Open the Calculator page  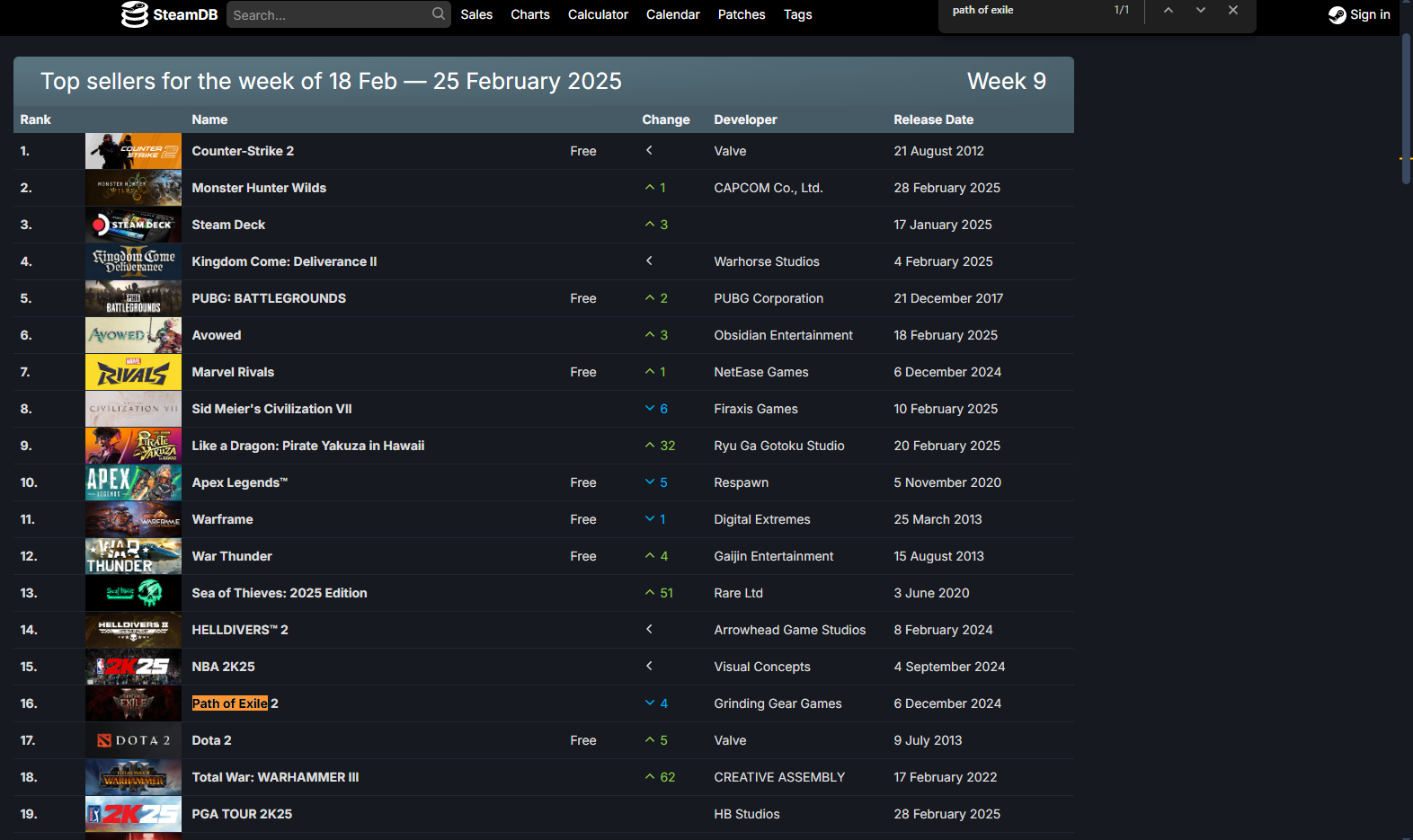tap(598, 14)
